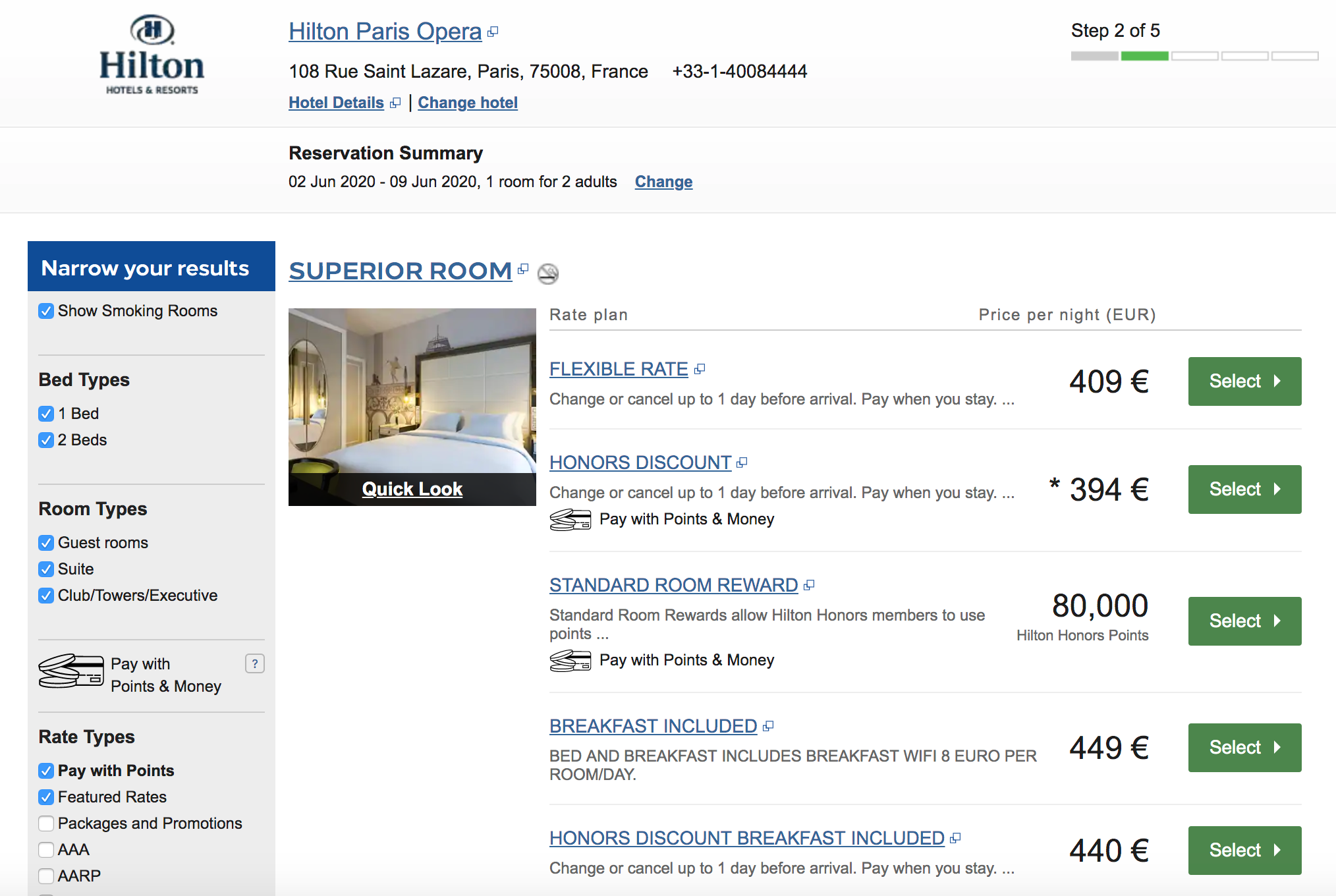The height and width of the screenshot is (896, 1336).
Task: Open the Pay with Points help question icon
Action: (x=254, y=663)
